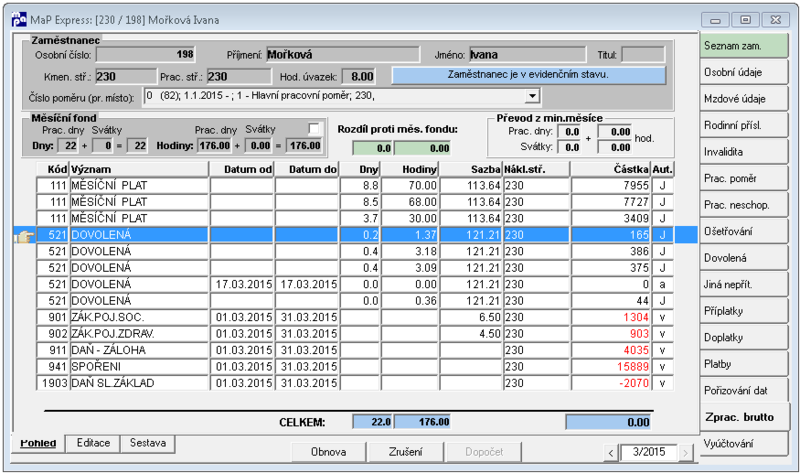Click the MaP Express app icon in title bar
The height and width of the screenshot is (473, 800).
19,19
